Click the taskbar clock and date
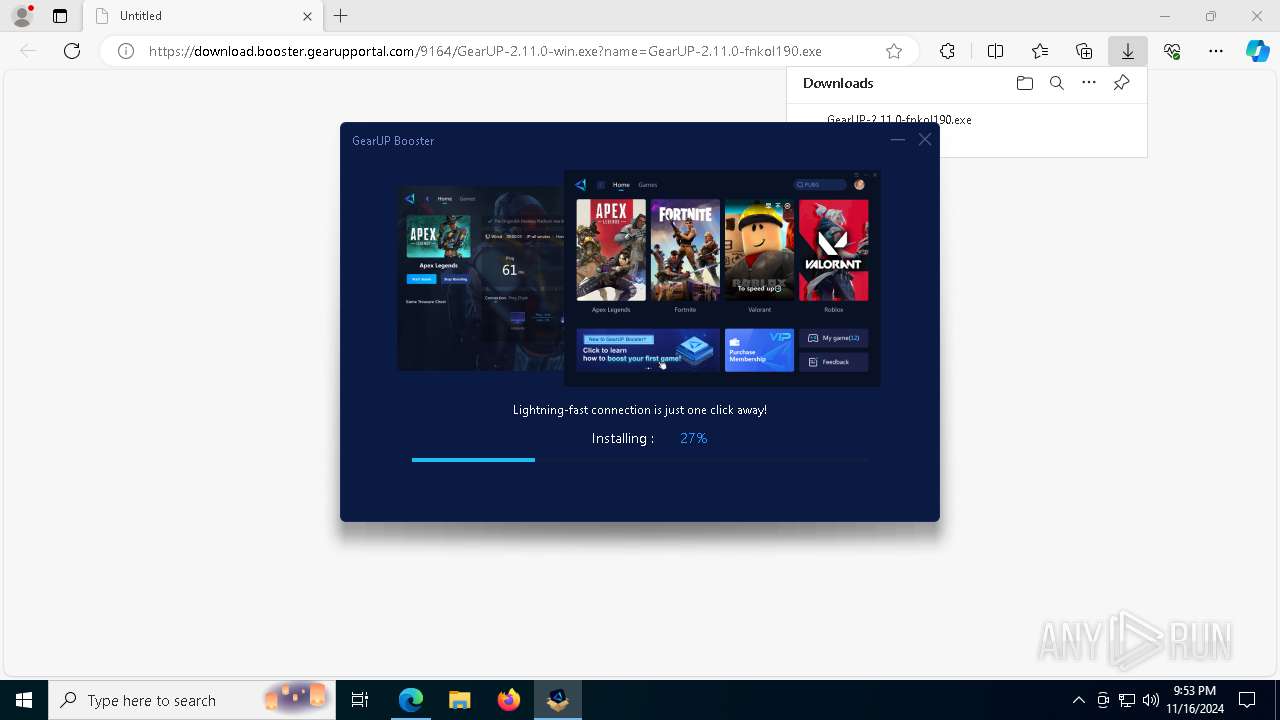The width and height of the screenshot is (1280, 720). pos(1195,700)
